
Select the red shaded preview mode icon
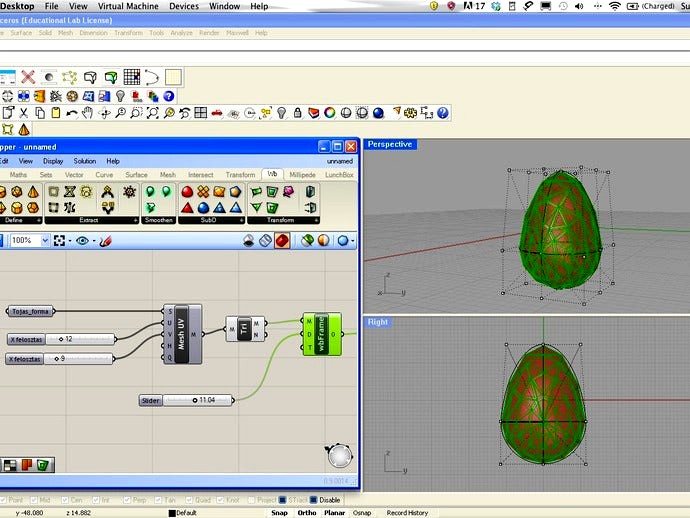tap(282, 240)
